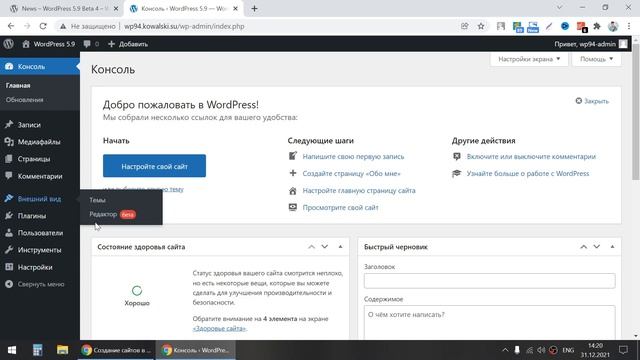Click the ENG language indicator
640x360 pixels.
(x=568, y=350)
